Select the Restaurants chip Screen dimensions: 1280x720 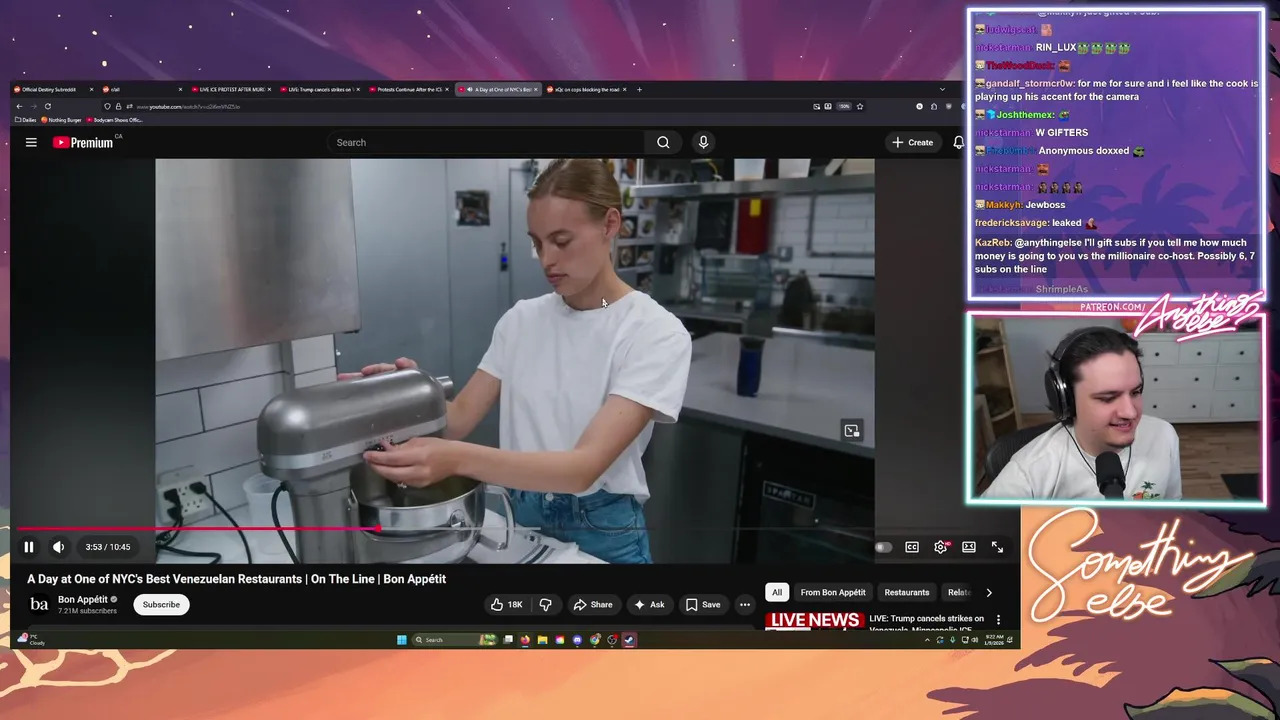click(907, 592)
